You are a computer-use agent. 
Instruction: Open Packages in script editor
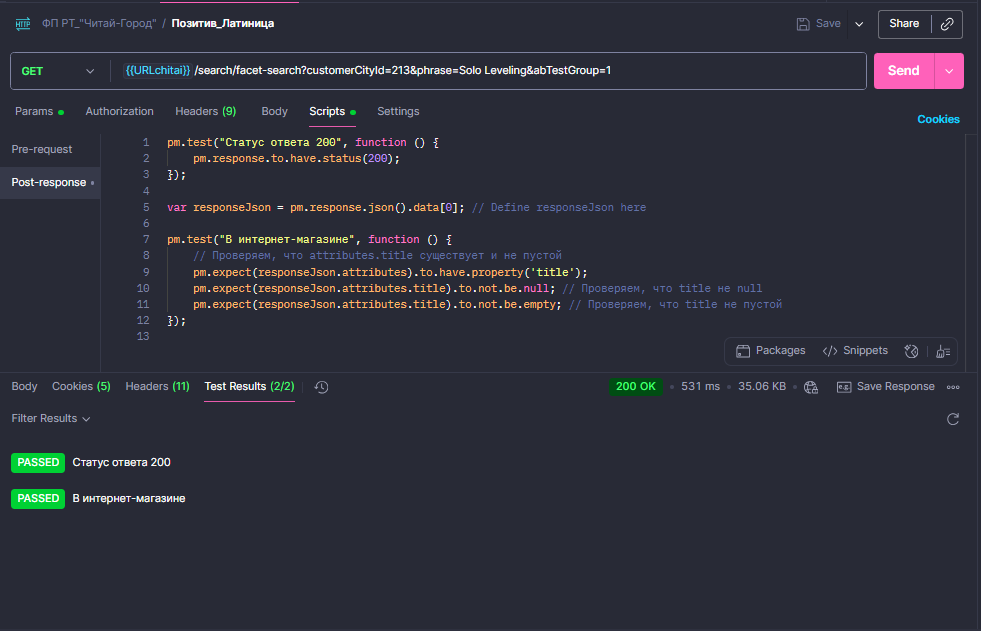pos(771,351)
